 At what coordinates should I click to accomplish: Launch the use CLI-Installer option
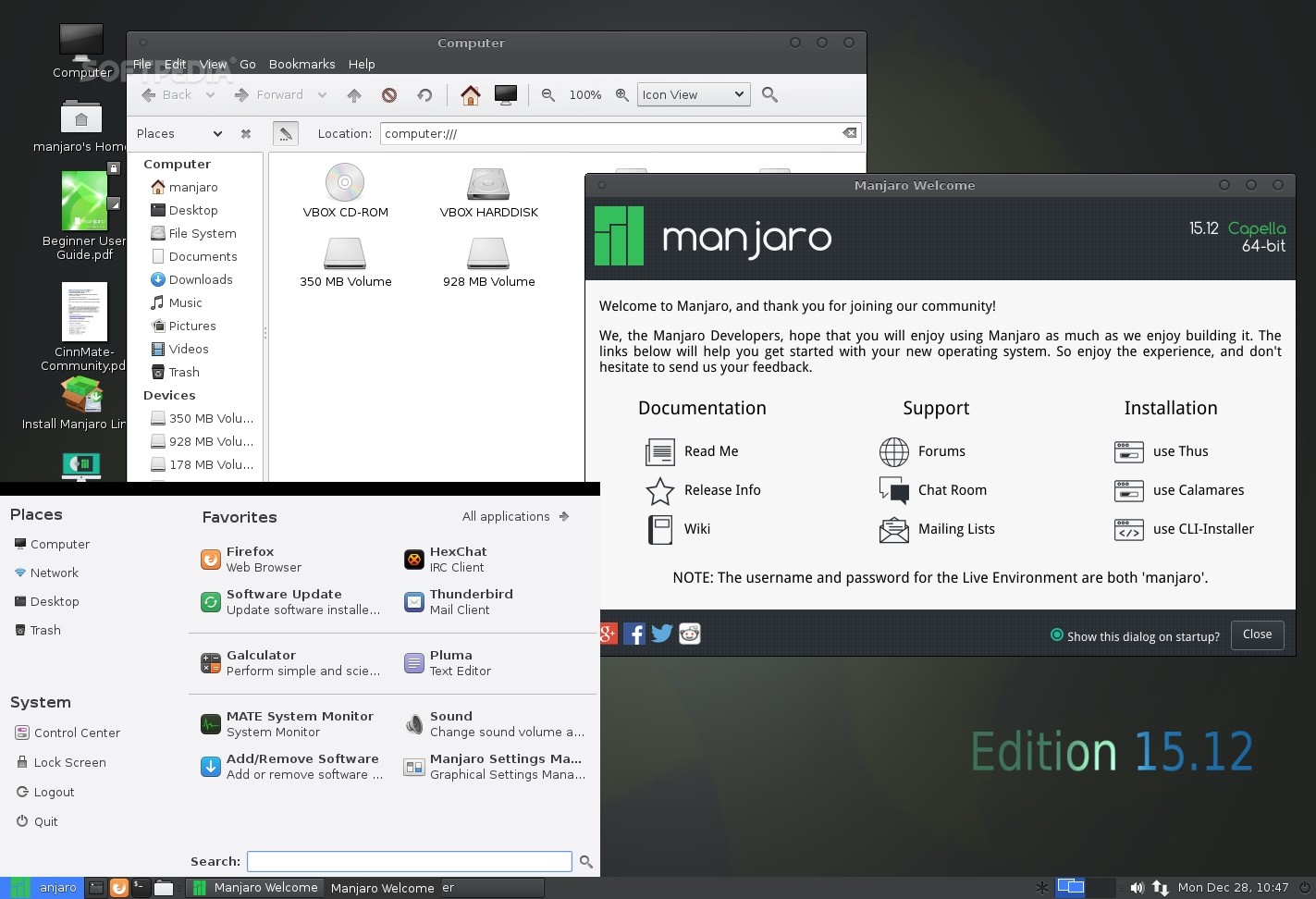pyautogui.click(x=1185, y=529)
